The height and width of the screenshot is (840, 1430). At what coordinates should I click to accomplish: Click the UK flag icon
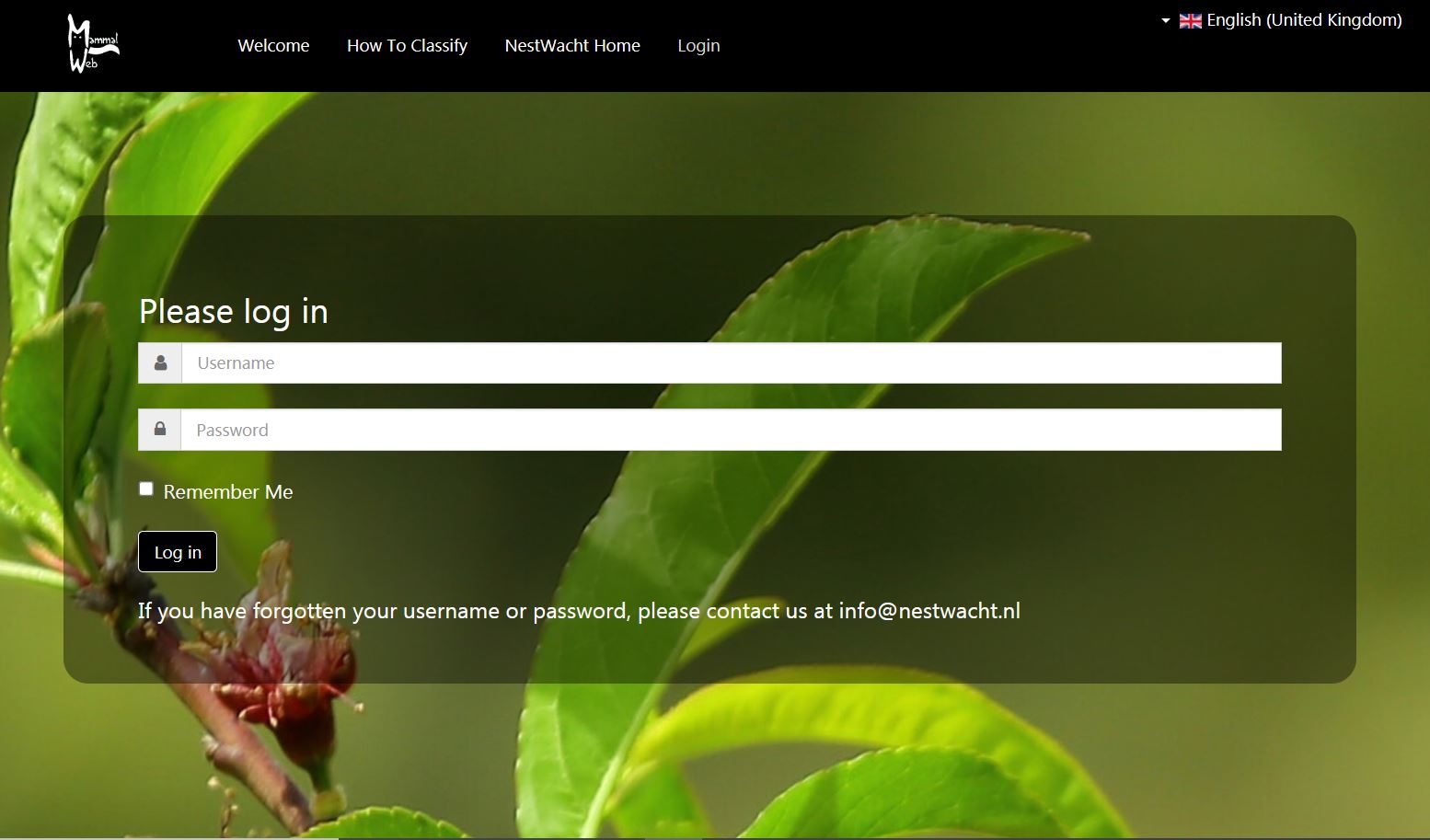pos(1190,20)
